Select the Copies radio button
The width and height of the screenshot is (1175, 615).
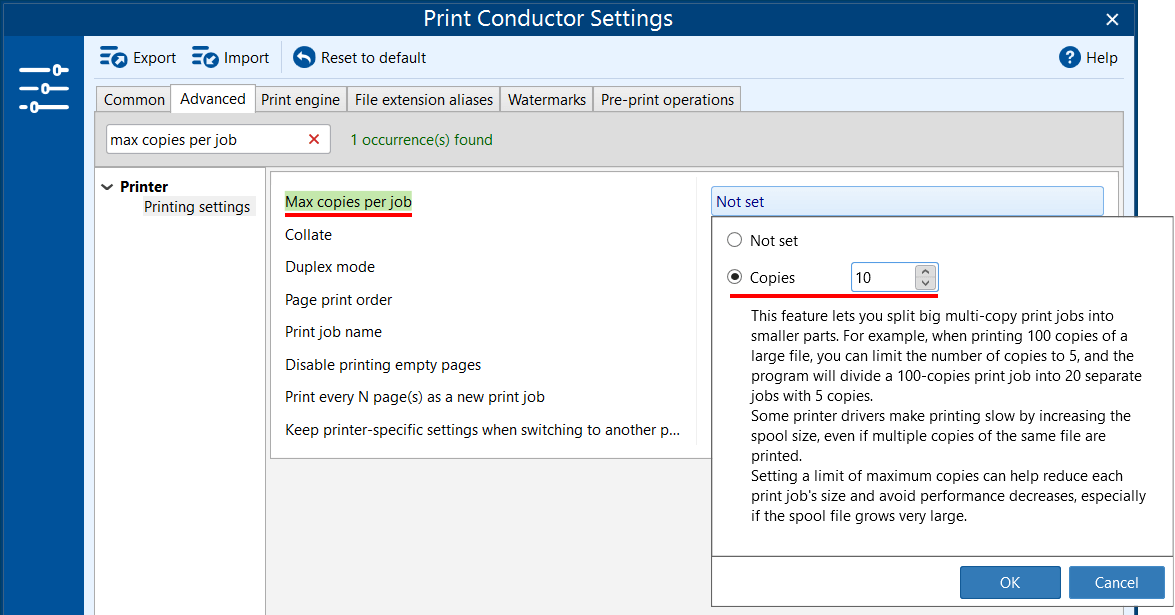[735, 278]
